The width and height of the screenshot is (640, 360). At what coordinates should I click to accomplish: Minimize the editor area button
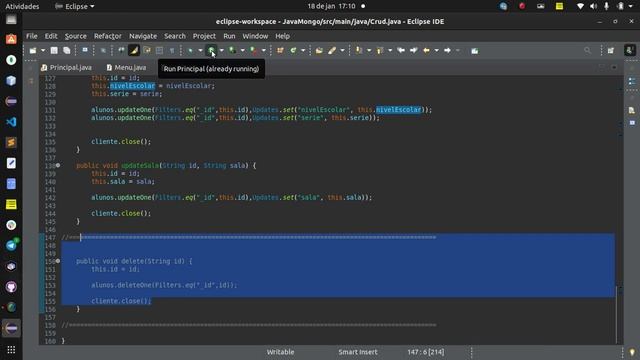tap(601, 67)
